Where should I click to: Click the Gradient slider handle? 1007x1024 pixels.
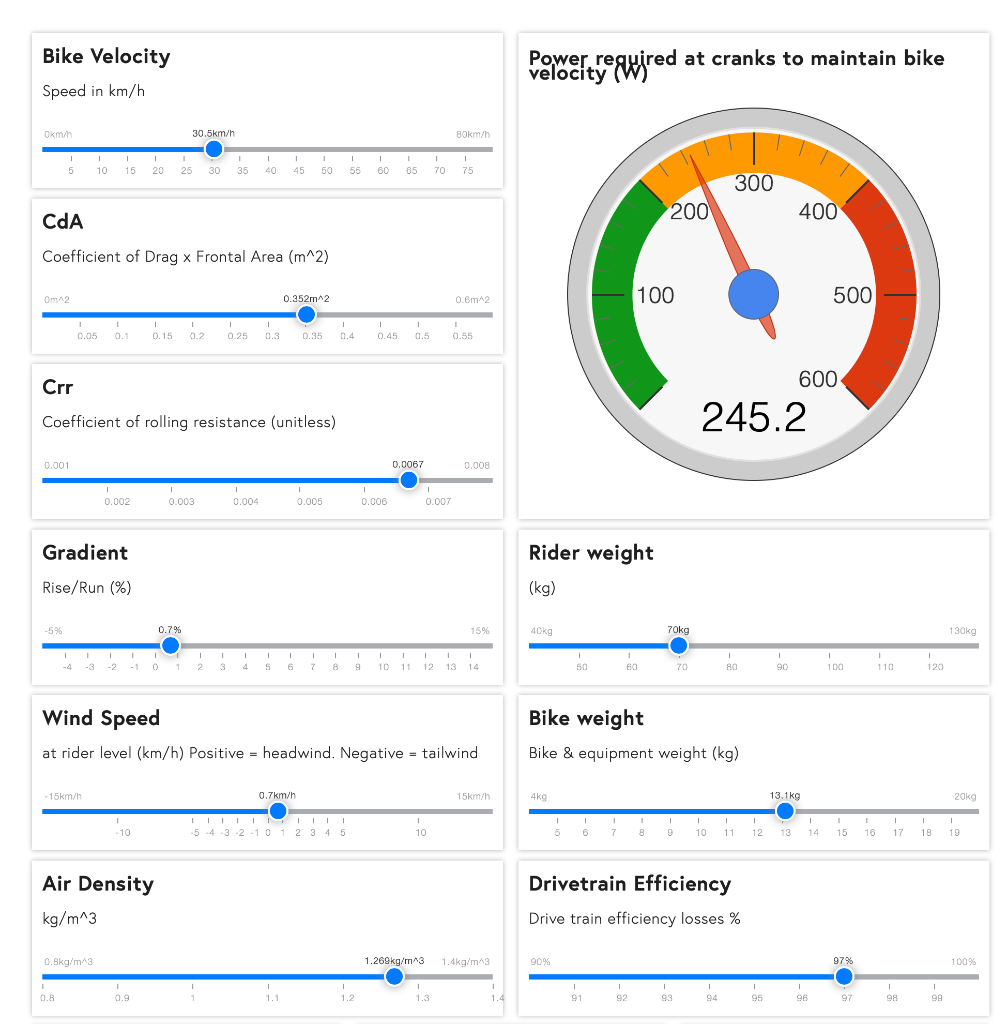click(170, 646)
